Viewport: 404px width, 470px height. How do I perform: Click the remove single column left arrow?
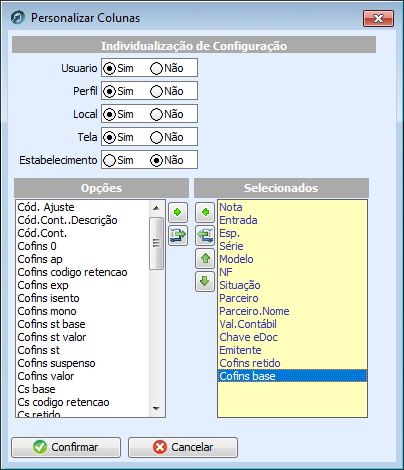205,212
